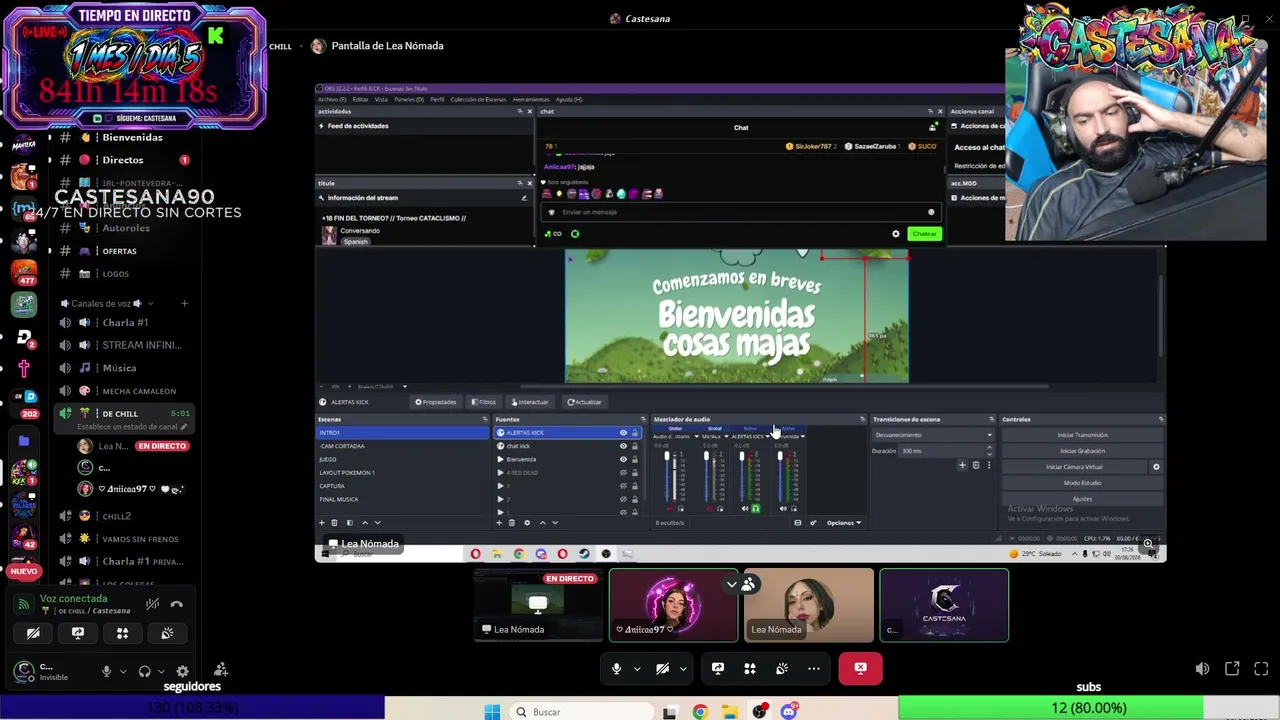Open Colección de Escenas menu in OBS

pyautogui.click(x=478, y=100)
